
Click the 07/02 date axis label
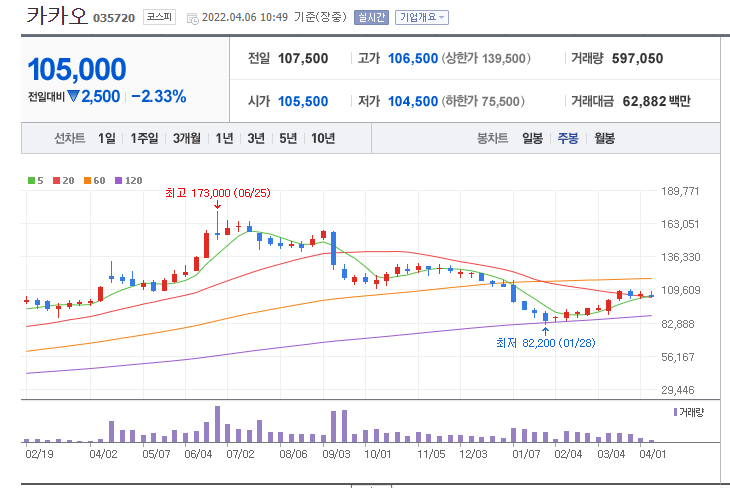[x=240, y=454]
